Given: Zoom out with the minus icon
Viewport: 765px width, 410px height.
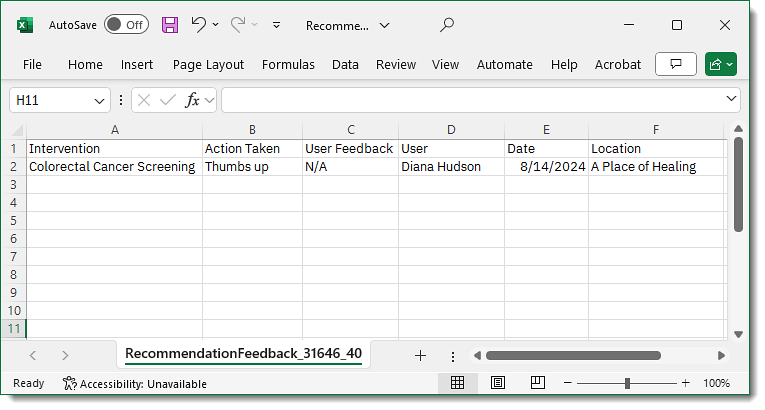Looking at the screenshot, I should pyautogui.click(x=567, y=383).
